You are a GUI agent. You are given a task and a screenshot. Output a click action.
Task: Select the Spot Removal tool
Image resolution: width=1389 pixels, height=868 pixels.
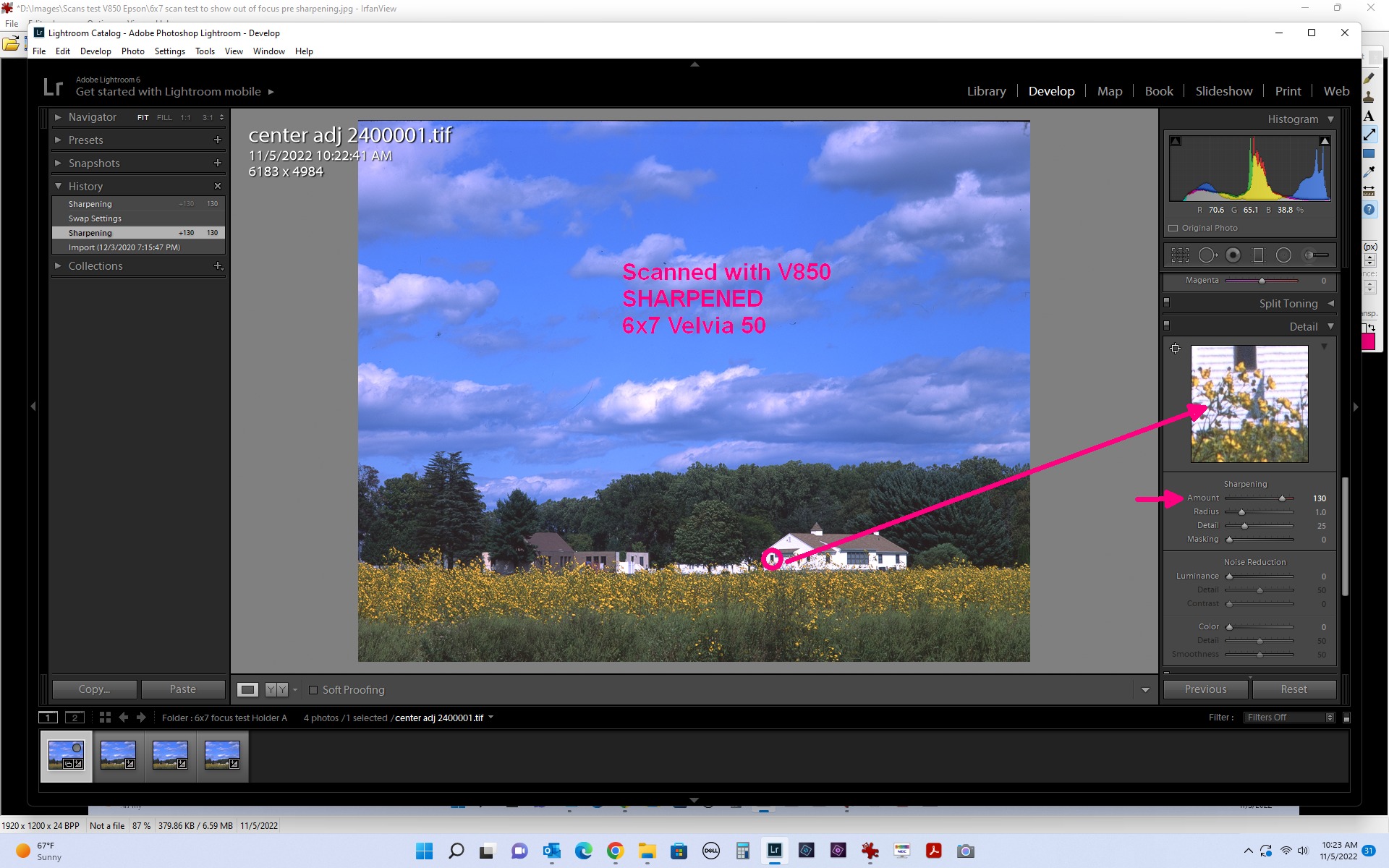[x=1207, y=255]
